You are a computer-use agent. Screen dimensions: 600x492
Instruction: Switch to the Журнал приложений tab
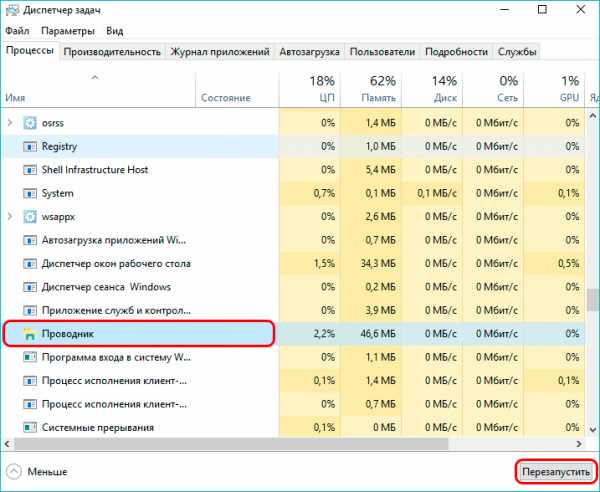220,52
